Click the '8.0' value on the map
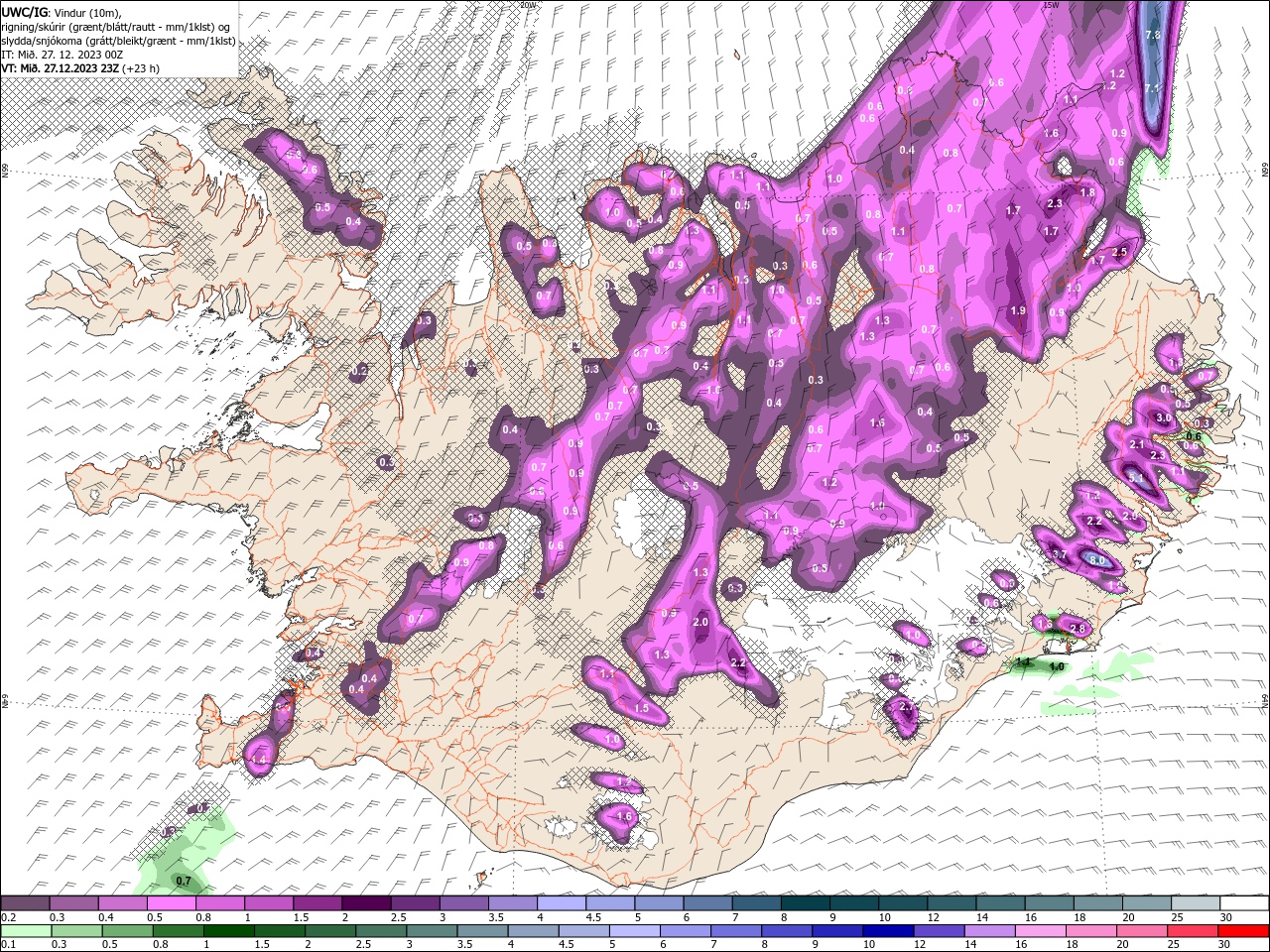This screenshot has width=1270, height=952. [x=1096, y=560]
